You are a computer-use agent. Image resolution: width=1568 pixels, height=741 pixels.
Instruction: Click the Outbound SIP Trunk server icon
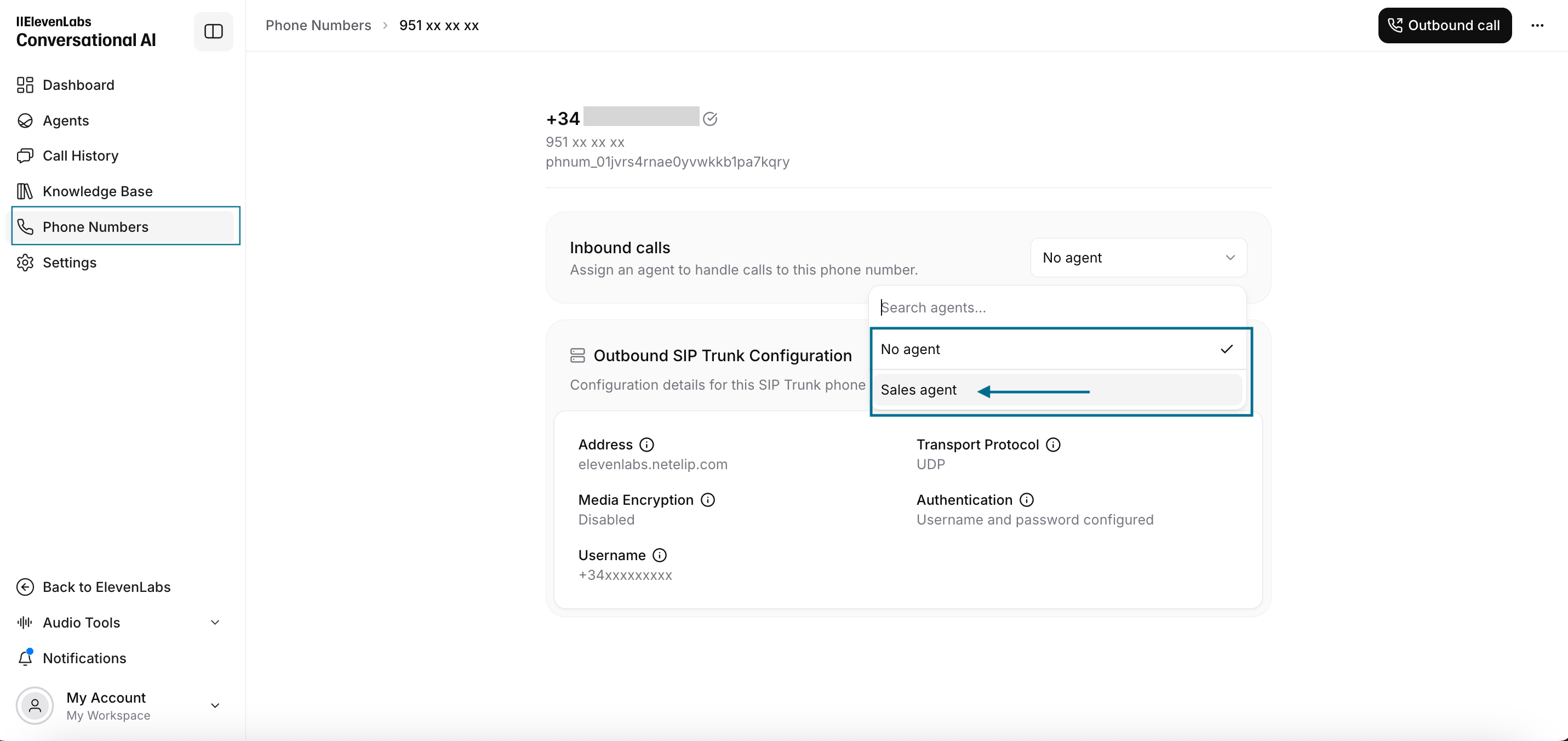pos(577,356)
